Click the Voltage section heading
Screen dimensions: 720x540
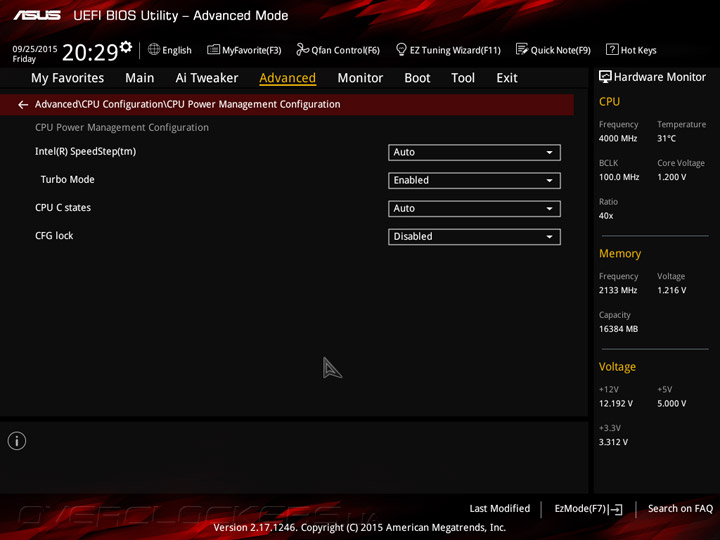[617, 367]
